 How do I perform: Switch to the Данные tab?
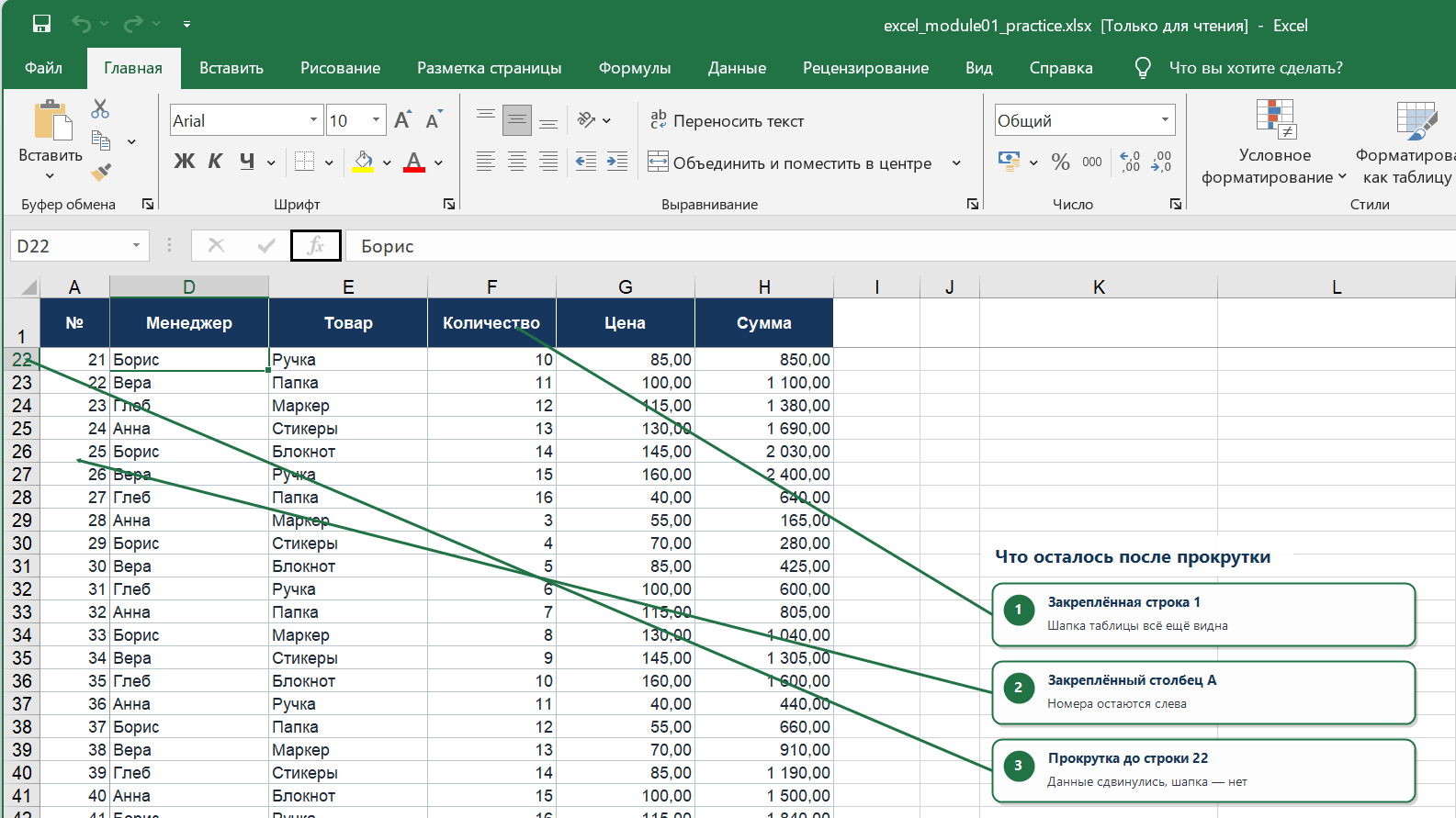pos(737,68)
